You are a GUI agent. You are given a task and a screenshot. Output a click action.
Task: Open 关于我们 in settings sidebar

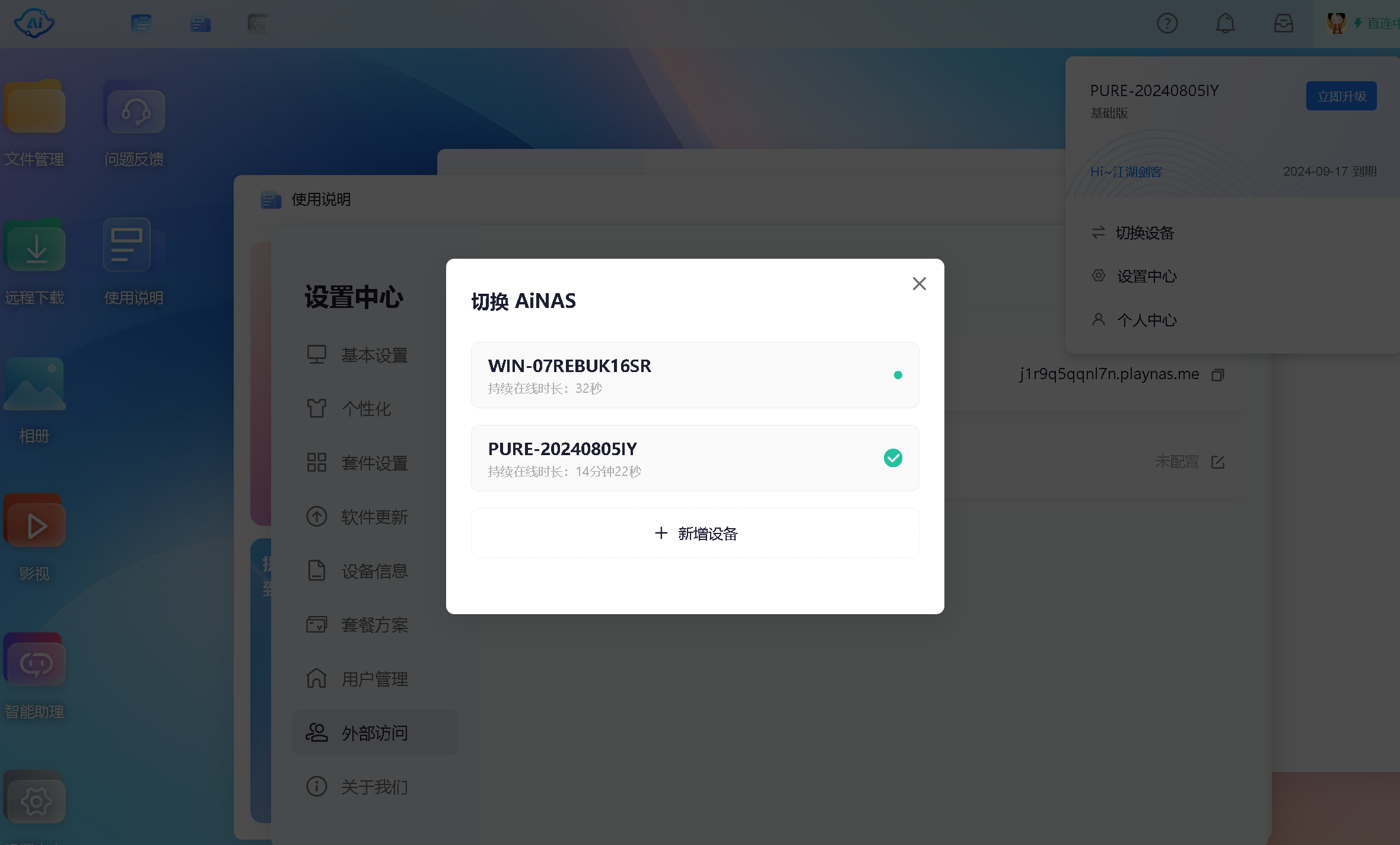[x=374, y=787]
